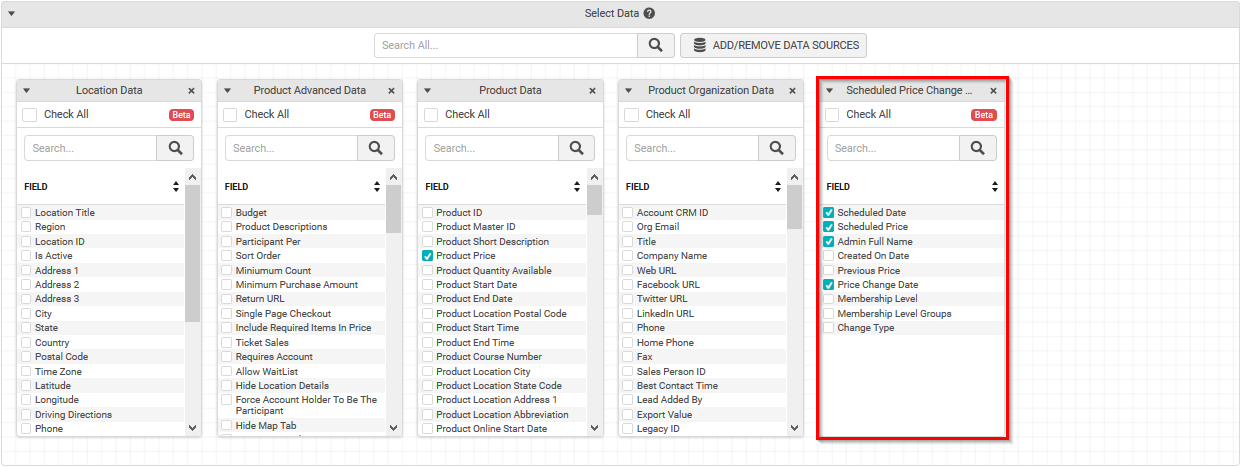Close the Product Advanced Data panel
Viewport: 1241px width, 467px height.
(x=391, y=91)
